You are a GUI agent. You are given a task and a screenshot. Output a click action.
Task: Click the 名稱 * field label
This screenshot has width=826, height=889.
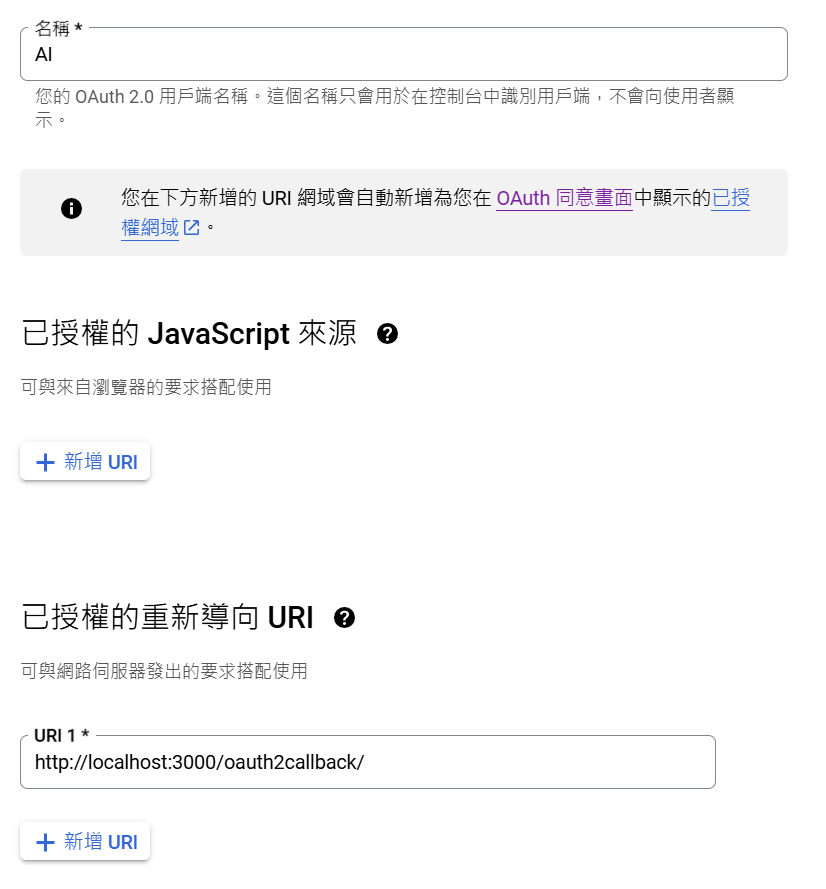click(58, 28)
